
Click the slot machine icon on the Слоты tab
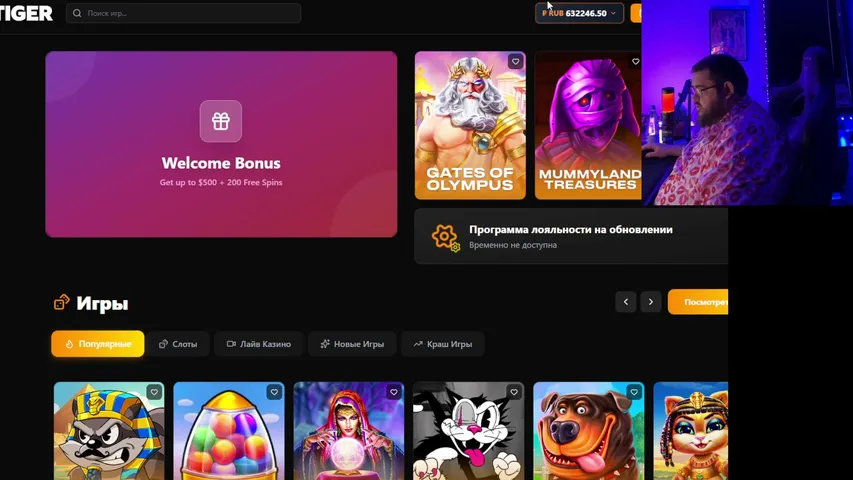coord(163,344)
